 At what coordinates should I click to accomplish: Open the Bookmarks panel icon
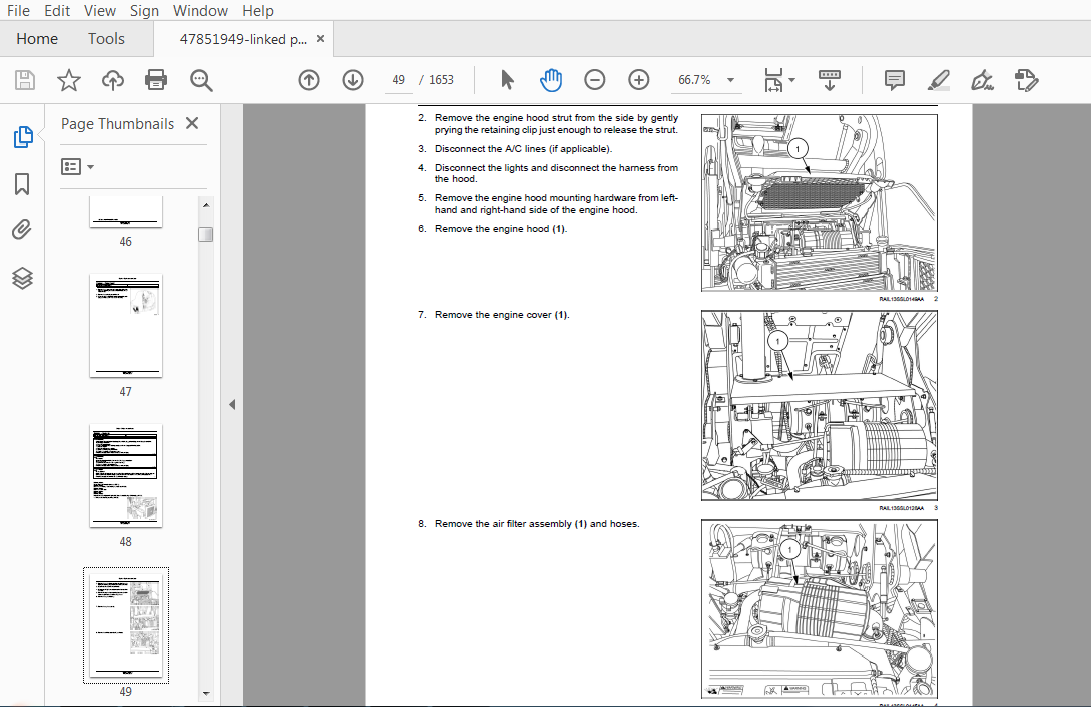click(x=22, y=184)
